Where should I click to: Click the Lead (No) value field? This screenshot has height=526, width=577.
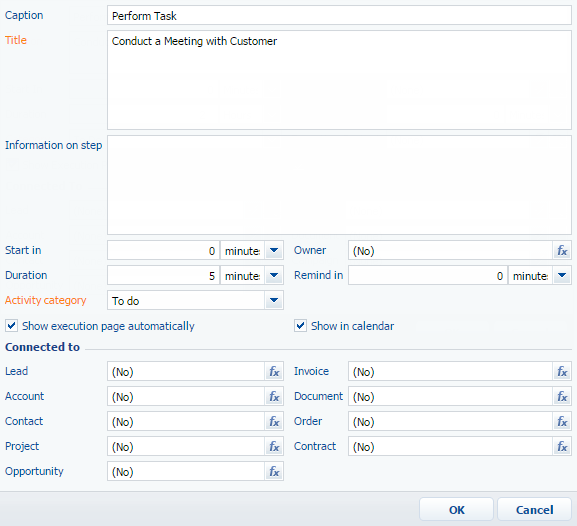tap(186, 371)
